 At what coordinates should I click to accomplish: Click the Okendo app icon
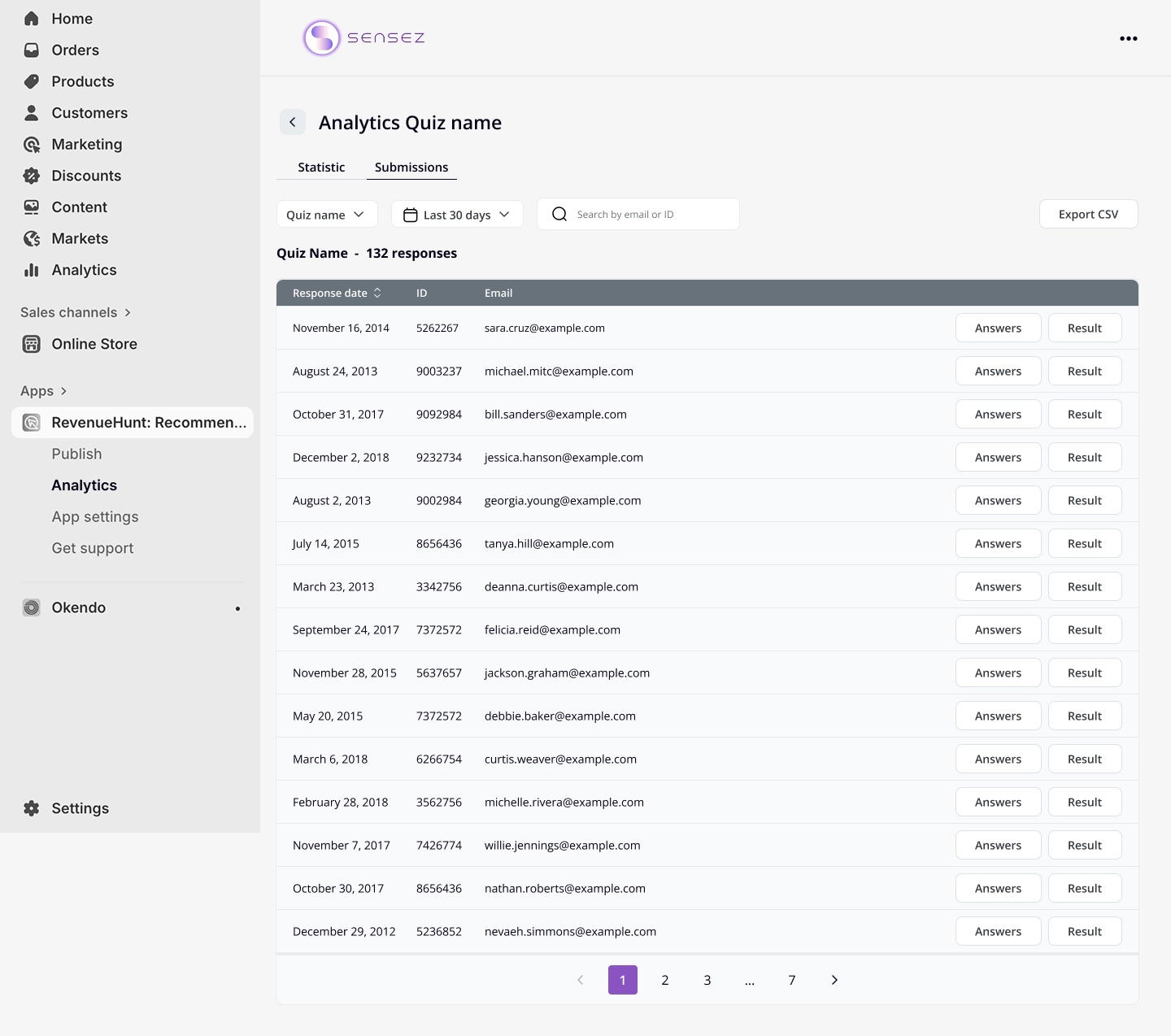32,607
